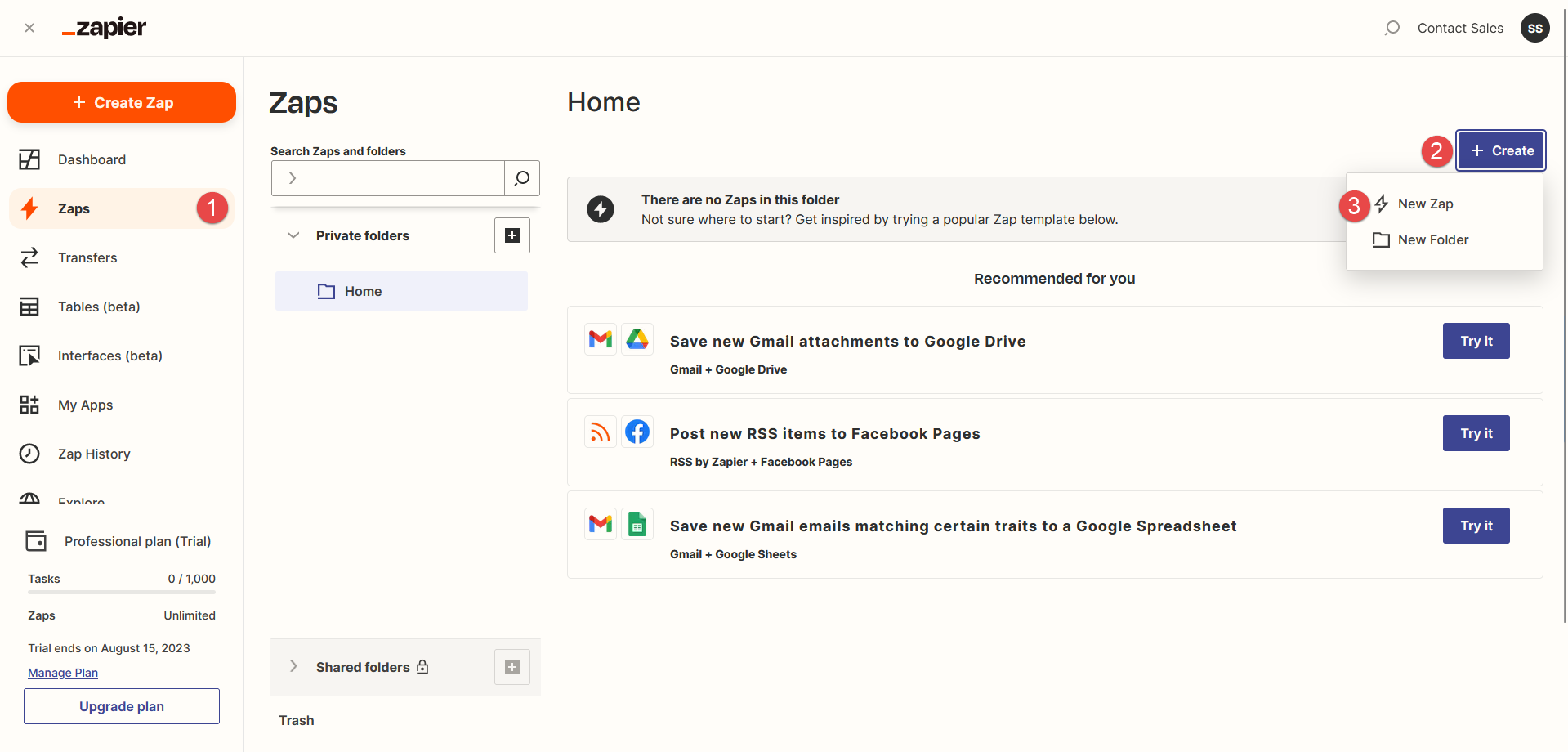Click the RSS feed icon
This screenshot has height=752, width=1568.
[601, 431]
